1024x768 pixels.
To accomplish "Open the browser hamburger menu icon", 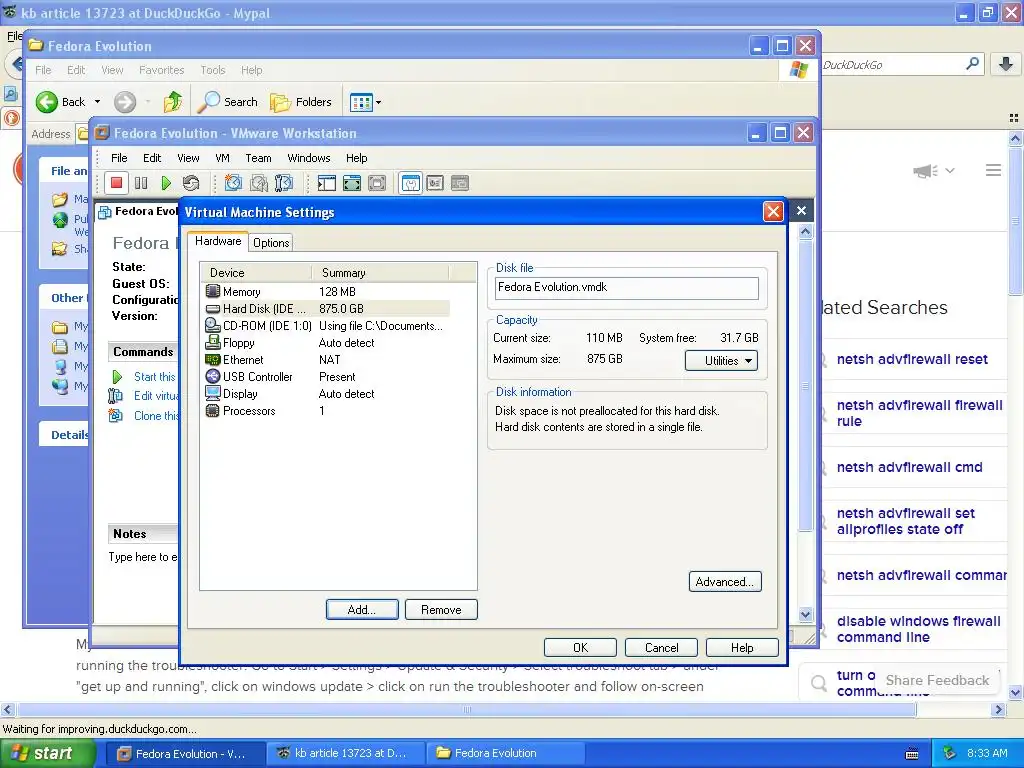I will (x=993, y=170).
